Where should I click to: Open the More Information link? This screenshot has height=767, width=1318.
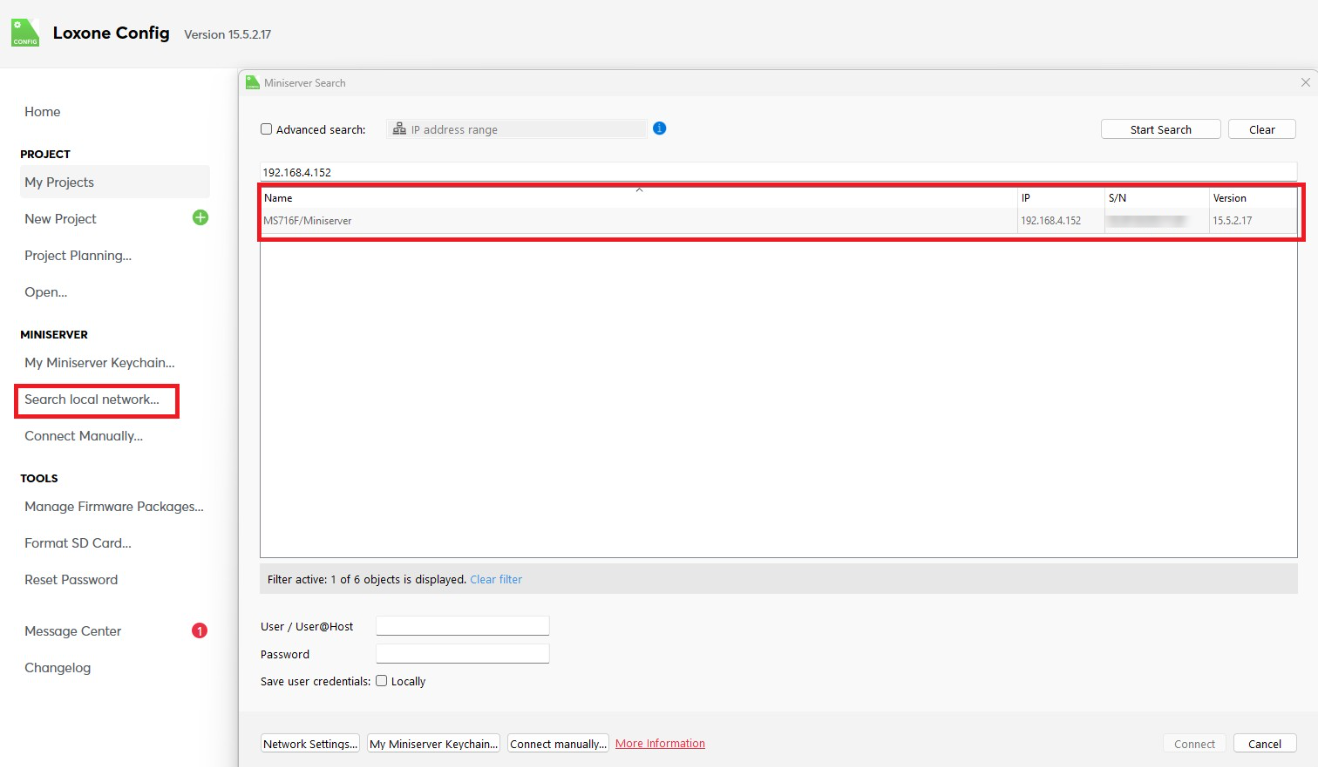click(660, 743)
